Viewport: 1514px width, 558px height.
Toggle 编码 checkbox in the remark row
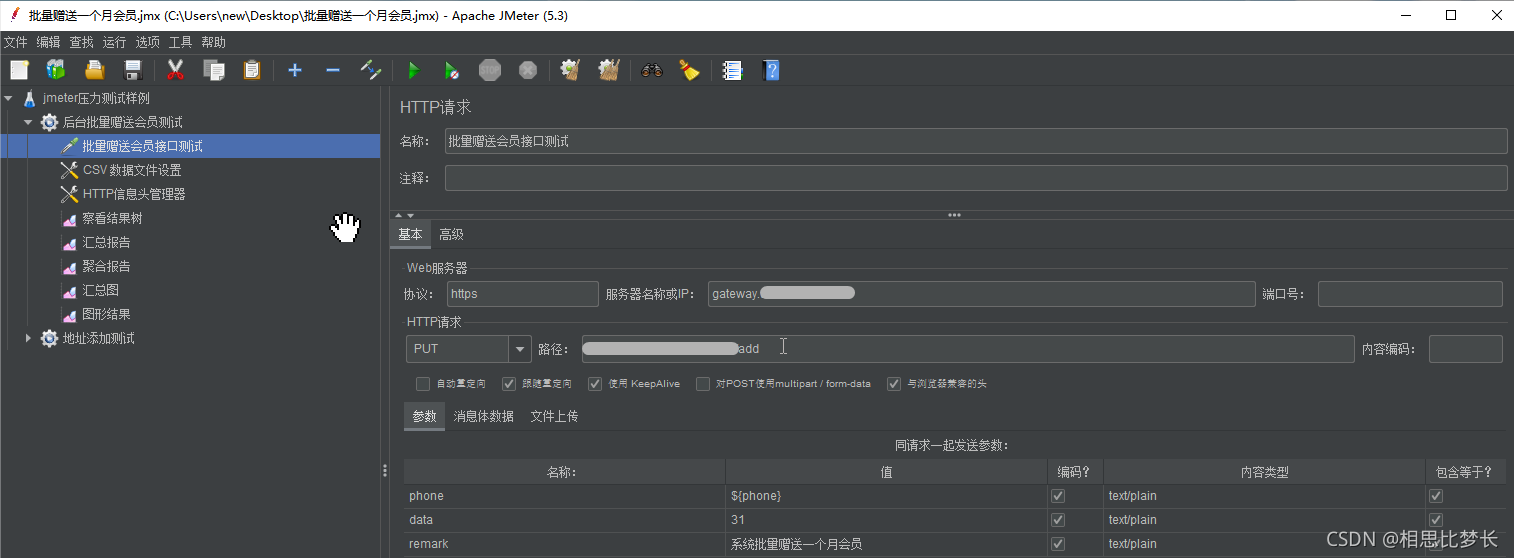coord(1058,544)
